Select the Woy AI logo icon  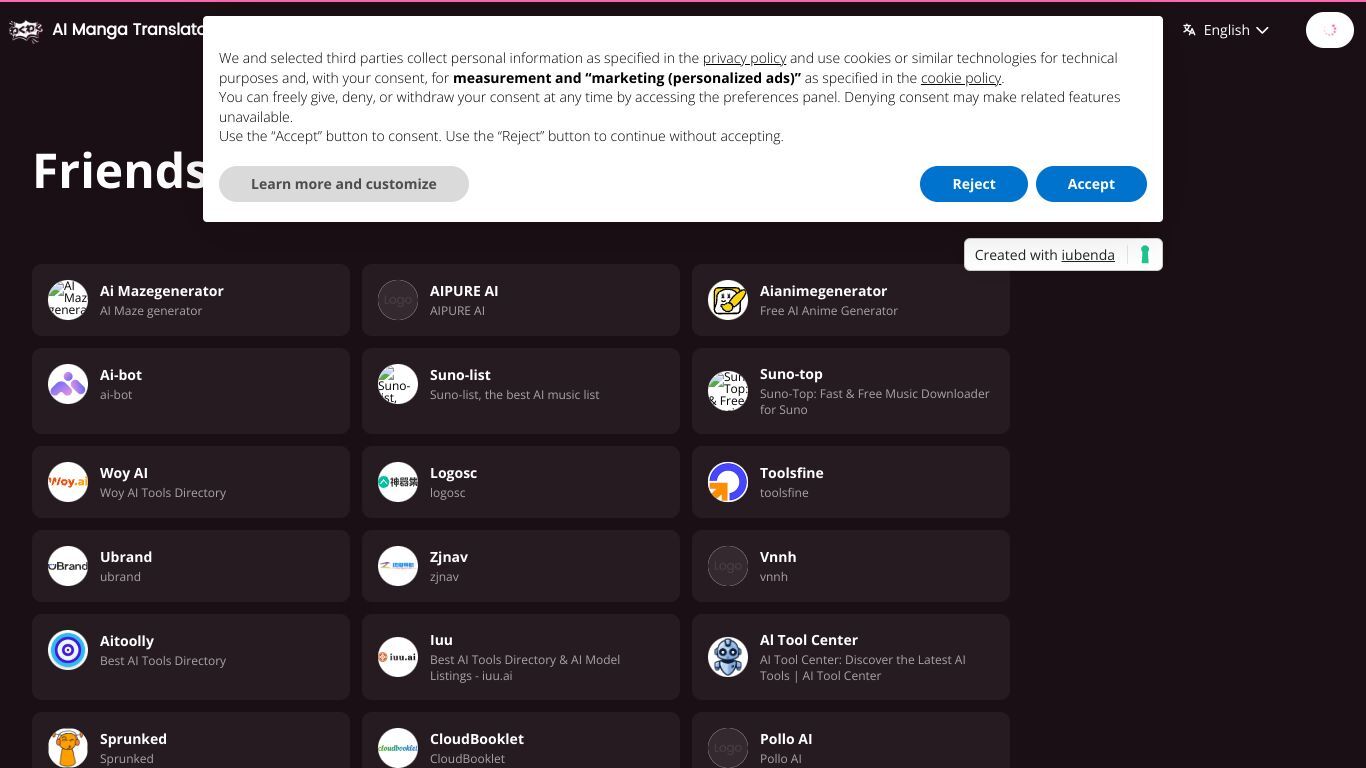[68, 482]
